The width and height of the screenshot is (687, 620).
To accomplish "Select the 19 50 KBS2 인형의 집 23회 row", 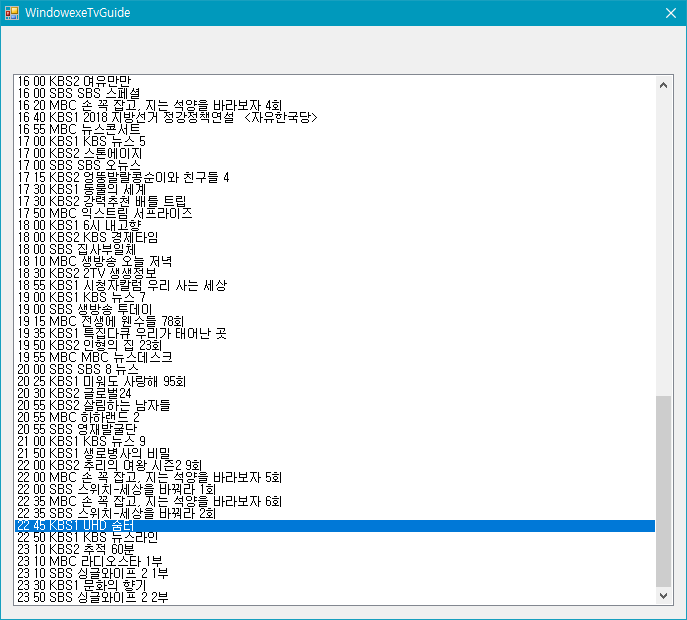I will click(335, 346).
